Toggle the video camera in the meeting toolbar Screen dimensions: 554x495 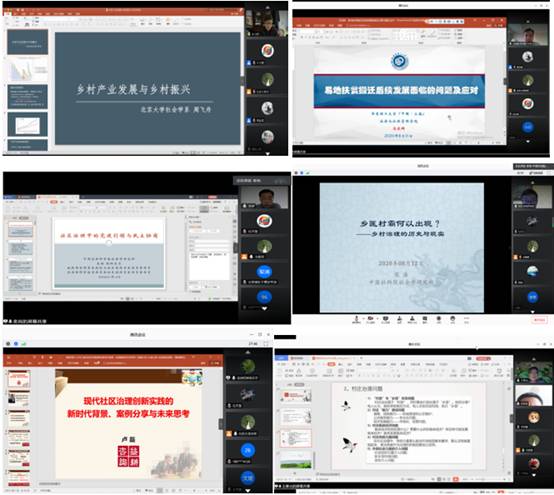point(371,319)
